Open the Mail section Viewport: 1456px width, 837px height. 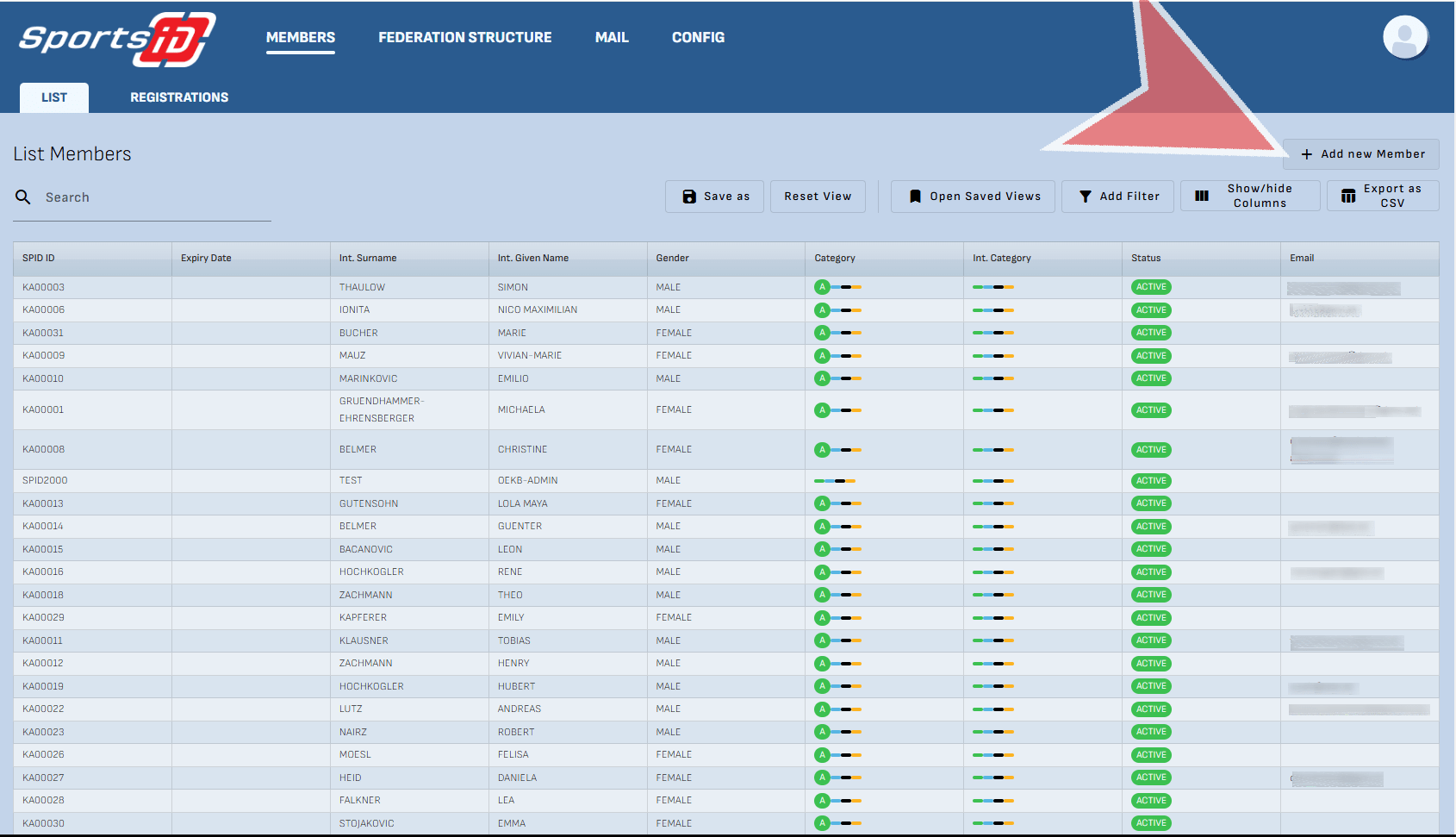[612, 38]
